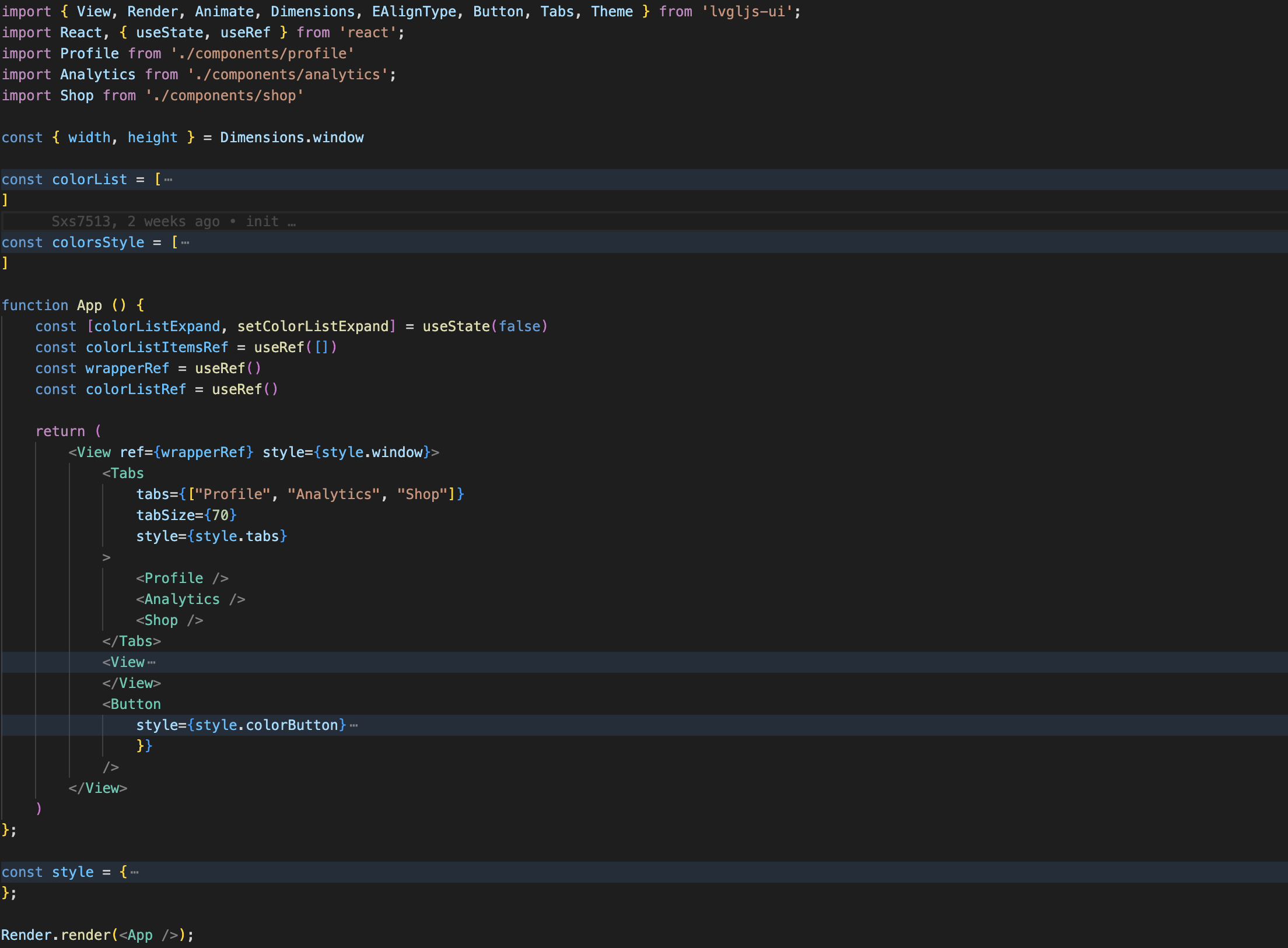Click the './components/profile' import path
The height and width of the screenshot is (948, 1288).
[x=262, y=54]
